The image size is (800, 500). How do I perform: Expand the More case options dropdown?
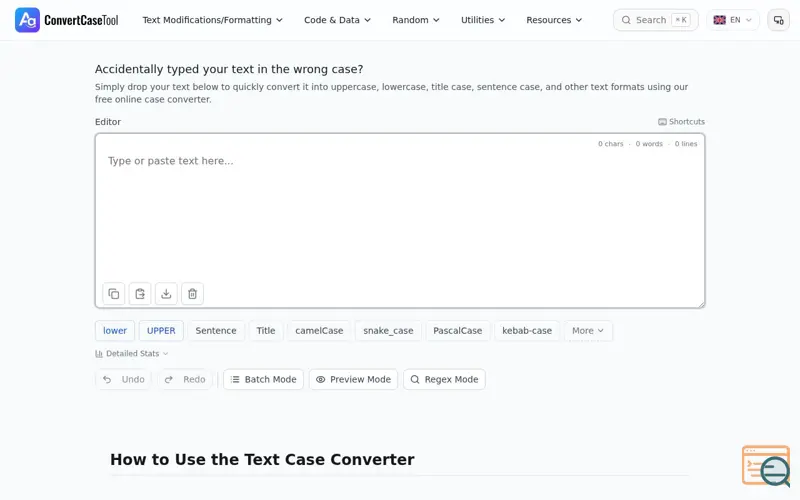(588, 331)
